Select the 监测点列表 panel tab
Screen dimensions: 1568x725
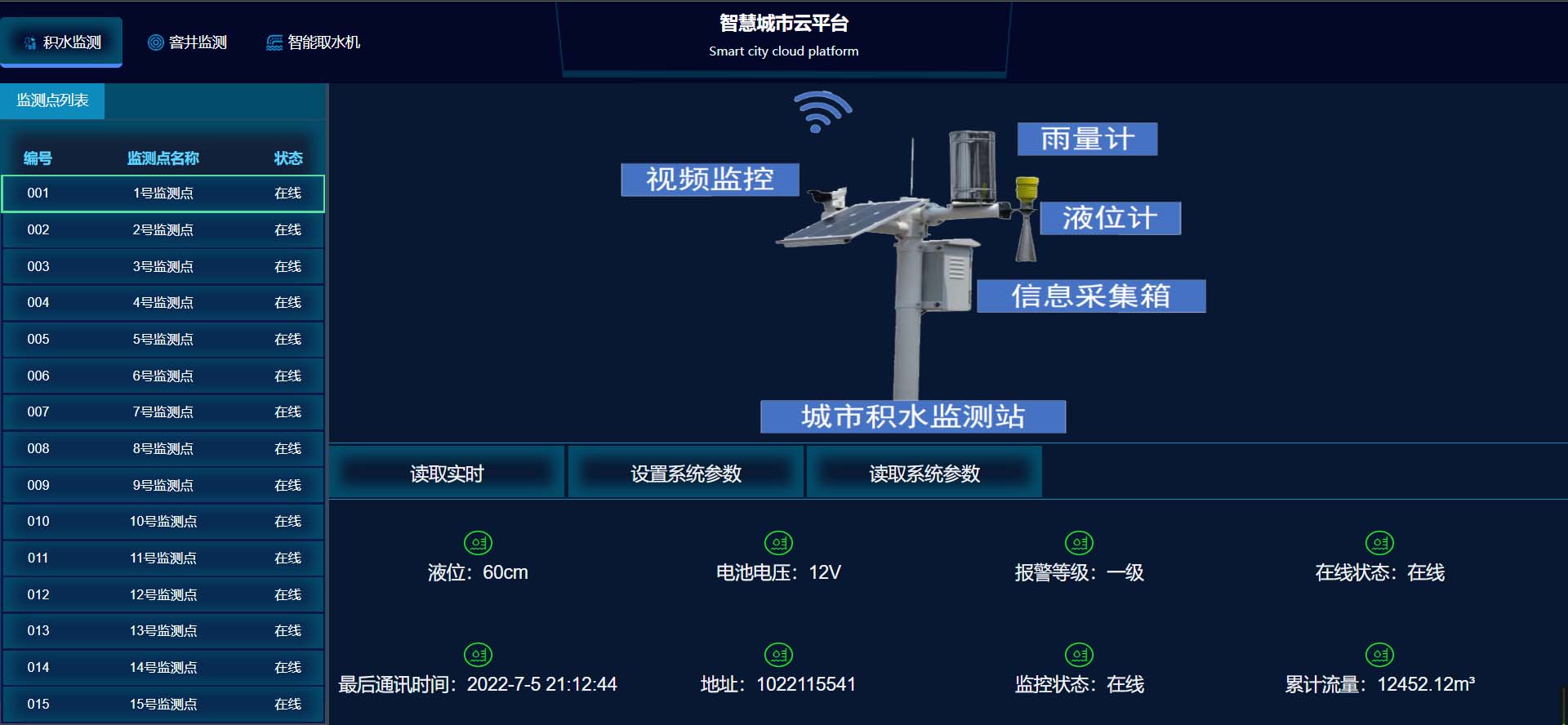coord(52,100)
